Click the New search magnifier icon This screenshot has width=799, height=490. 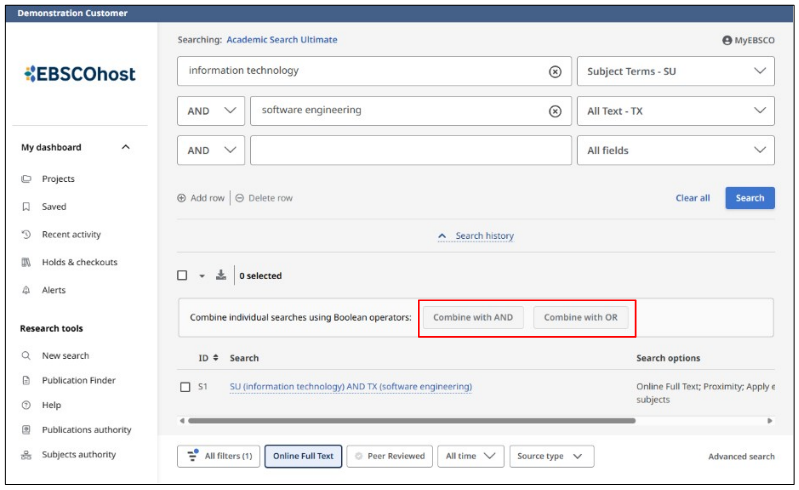coord(26,356)
